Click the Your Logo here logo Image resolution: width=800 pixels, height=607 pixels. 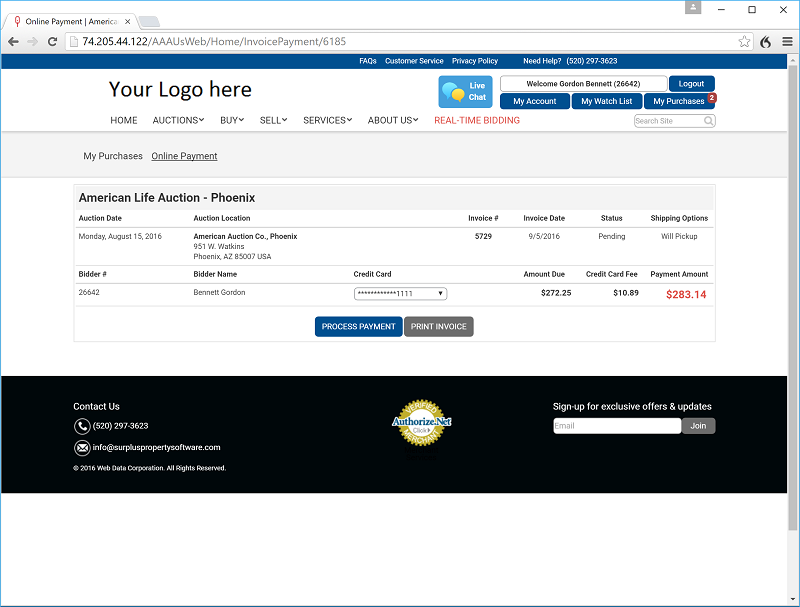[x=180, y=90]
